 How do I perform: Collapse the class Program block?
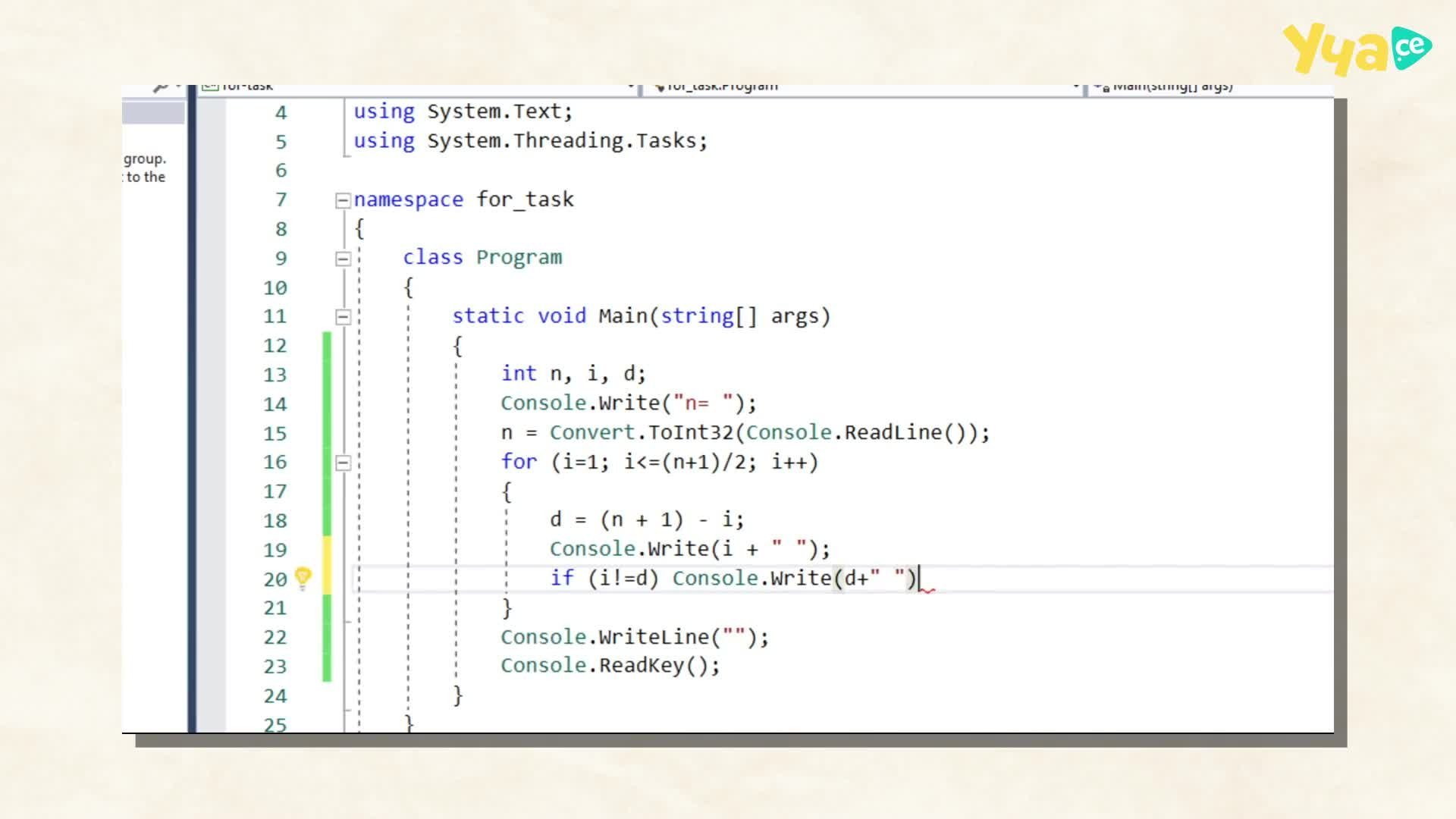click(x=343, y=259)
